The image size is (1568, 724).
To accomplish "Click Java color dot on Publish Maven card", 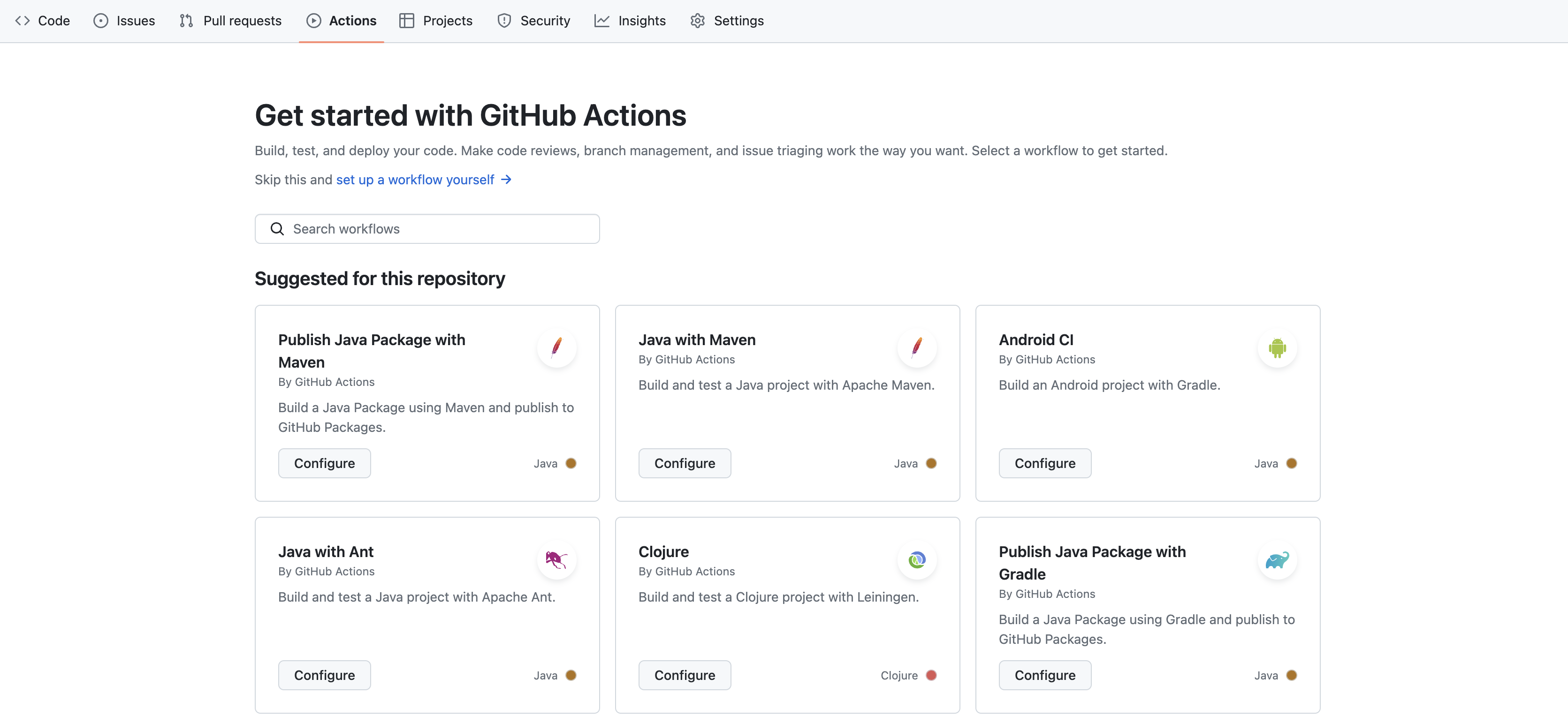I will click(x=571, y=463).
